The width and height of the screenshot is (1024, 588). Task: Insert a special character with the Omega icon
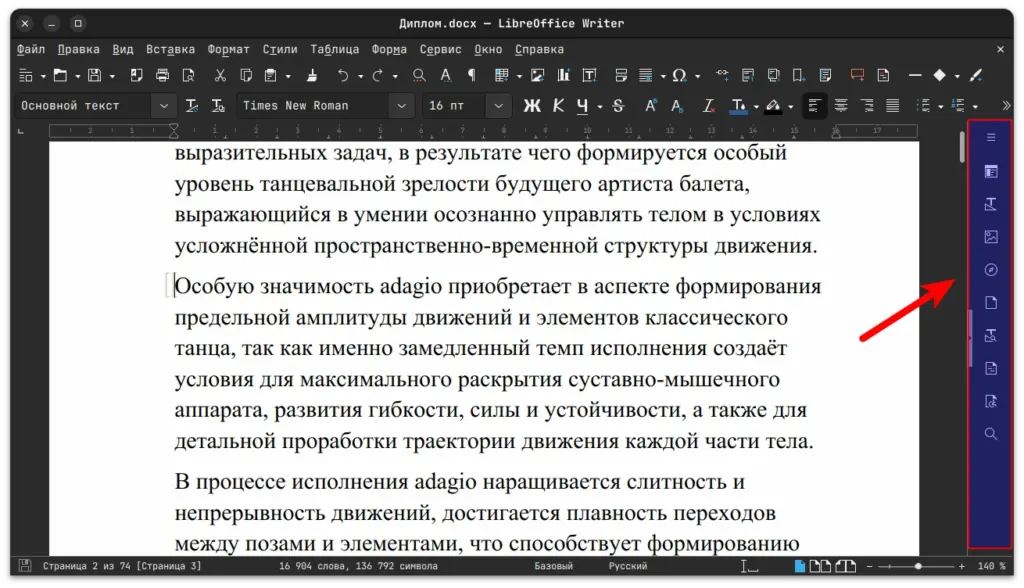[x=680, y=75]
